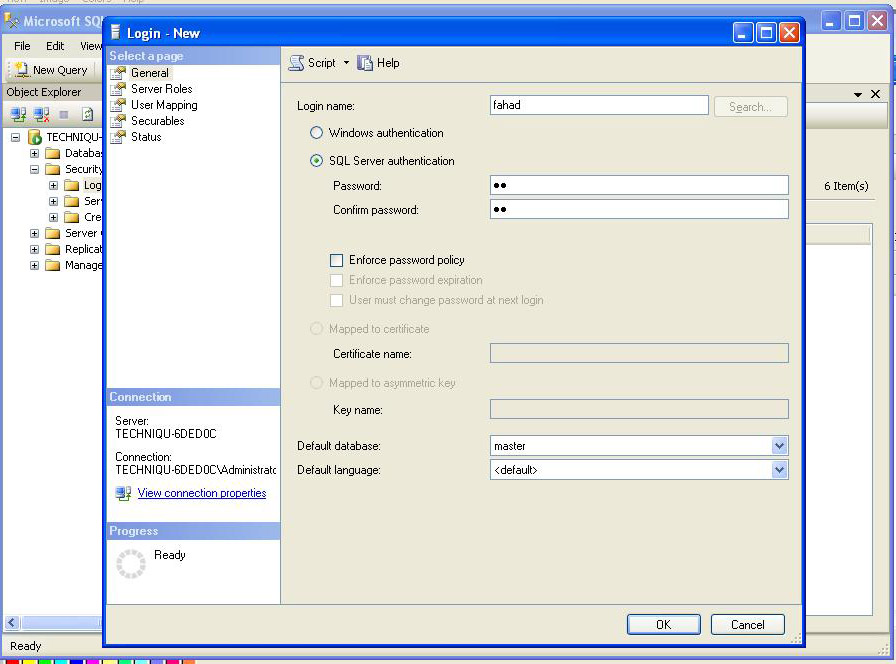Image resolution: width=896 pixels, height=664 pixels.
Task: Click the View connection properties link
Action: coord(202,493)
